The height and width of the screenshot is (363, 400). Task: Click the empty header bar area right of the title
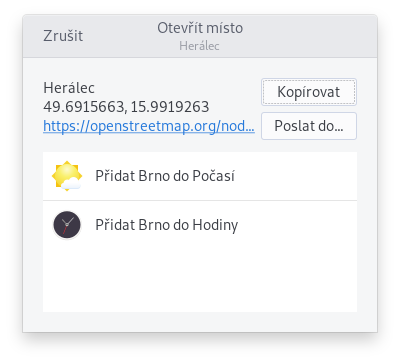[x=310, y=36]
